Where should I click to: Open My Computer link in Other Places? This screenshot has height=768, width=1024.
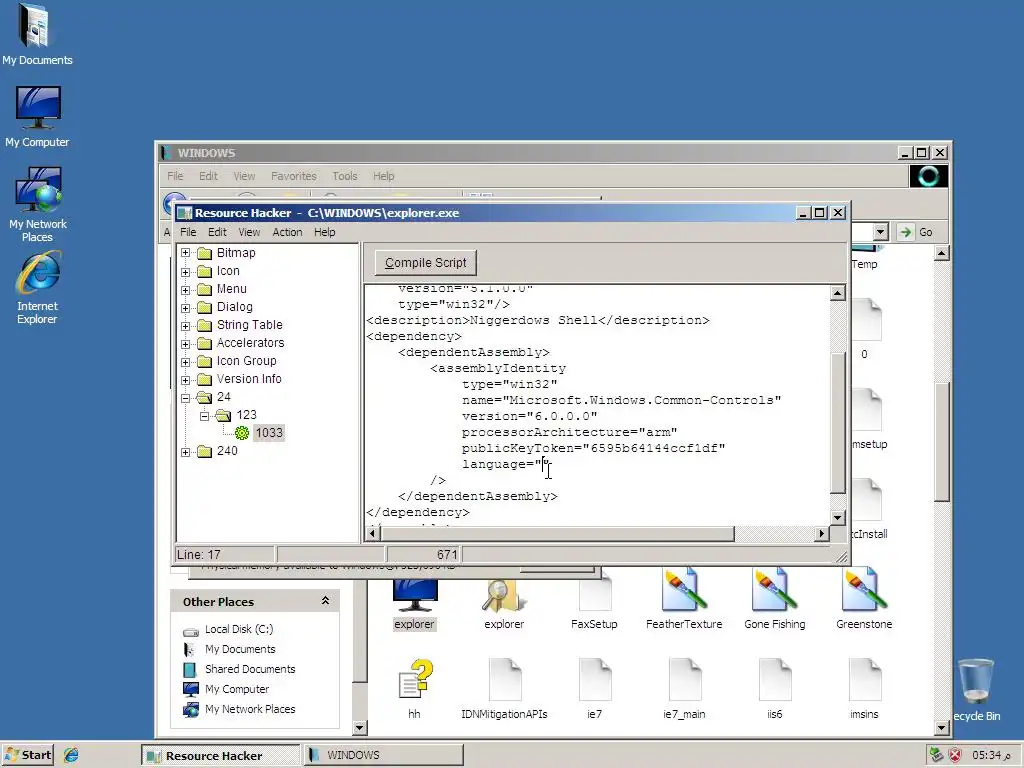tap(236, 689)
